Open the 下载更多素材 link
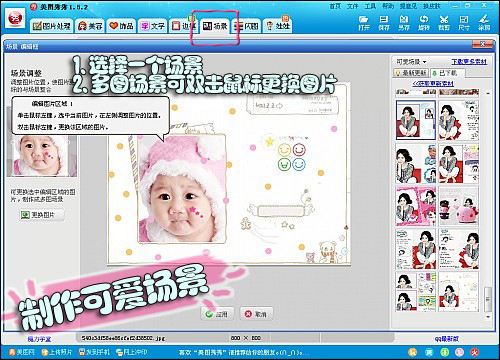The width and height of the screenshot is (500, 360). (469, 62)
